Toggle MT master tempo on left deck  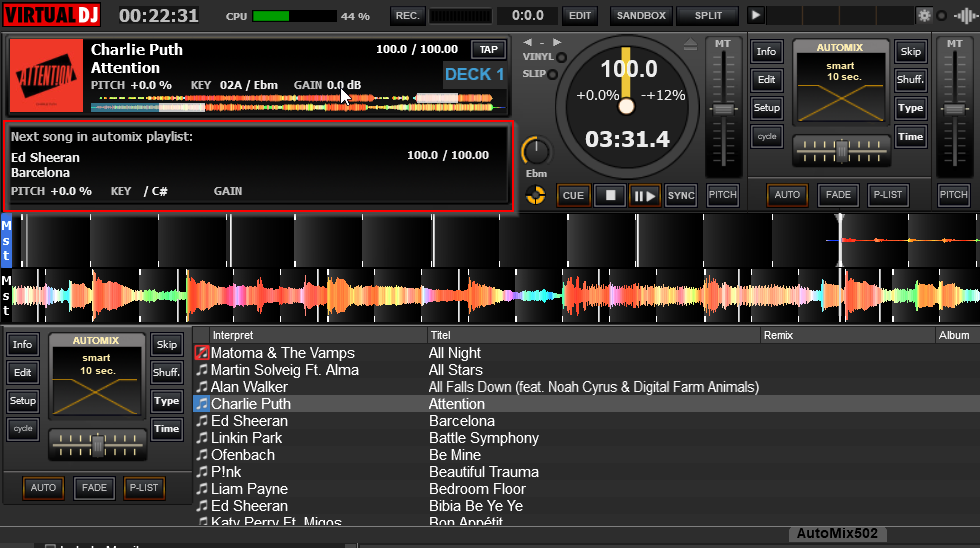722,44
